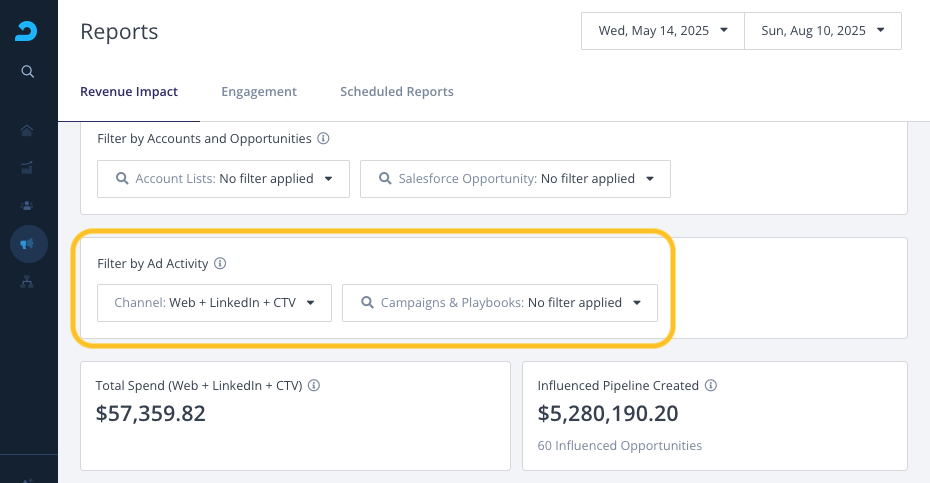Go to Home via sidebar house icon
This screenshot has width=930, height=483.
28,130
